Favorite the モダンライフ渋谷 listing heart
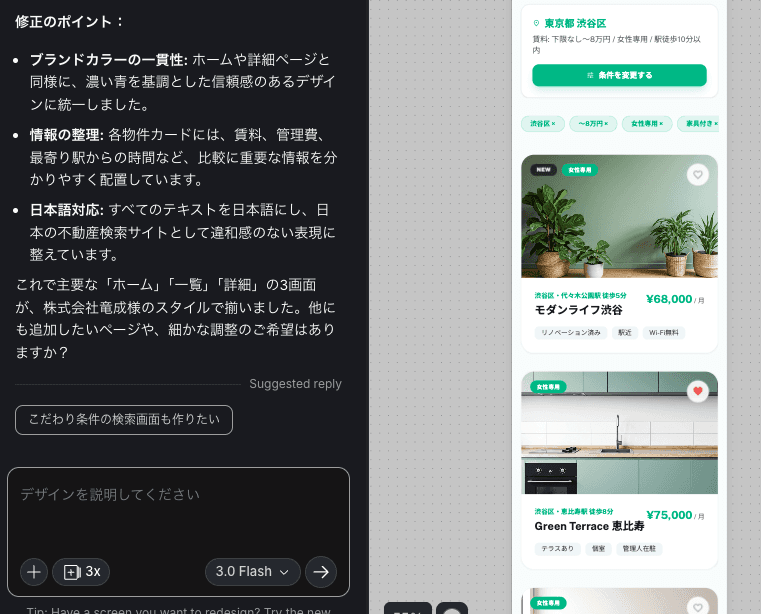This screenshot has height=614, width=761. tap(697, 175)
